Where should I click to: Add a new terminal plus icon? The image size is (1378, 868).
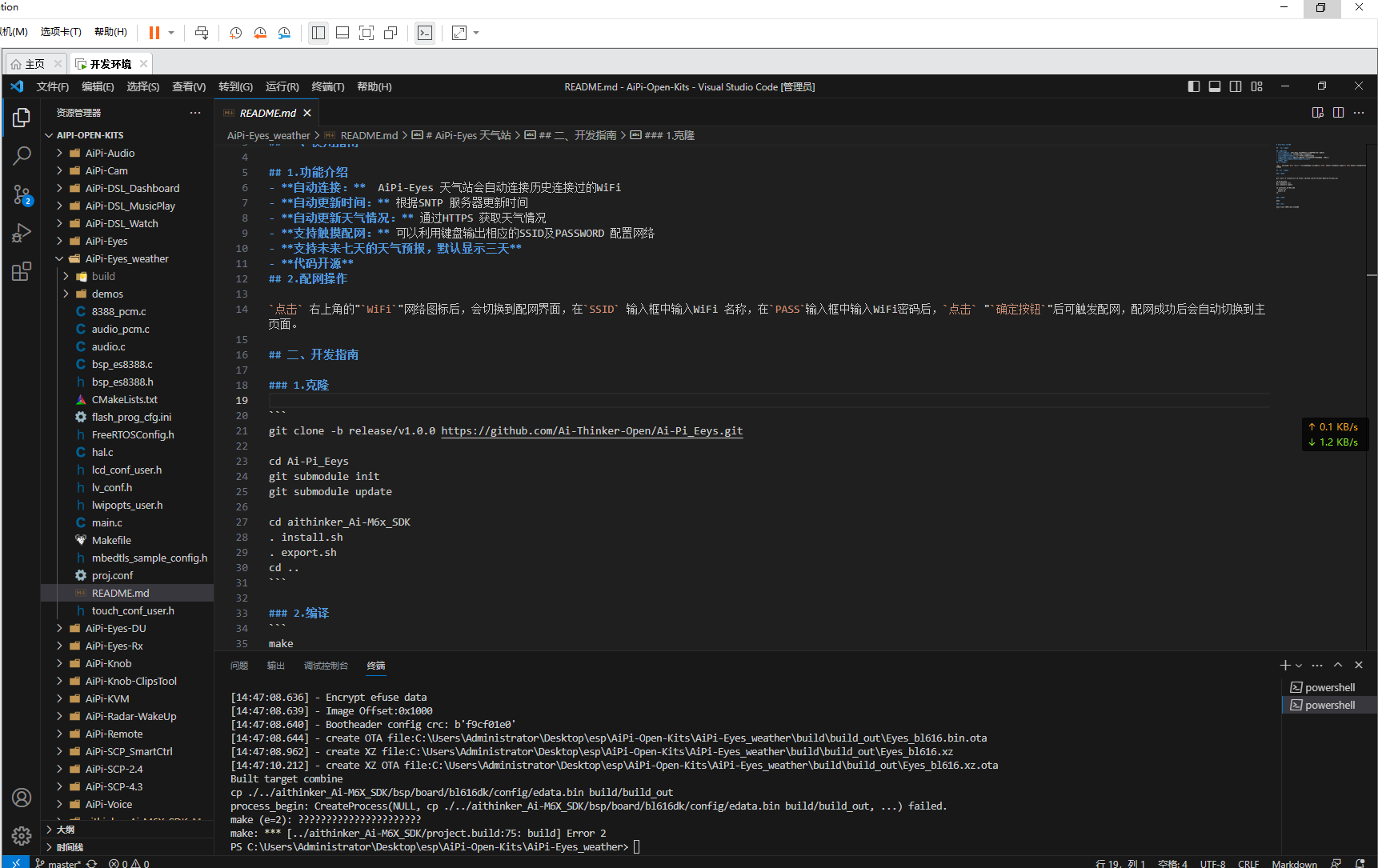click(1285, 666)
